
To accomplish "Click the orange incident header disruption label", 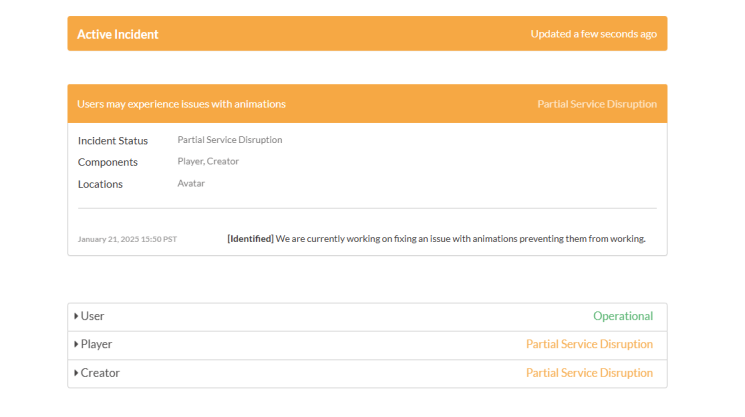I will tap(596, 104).
